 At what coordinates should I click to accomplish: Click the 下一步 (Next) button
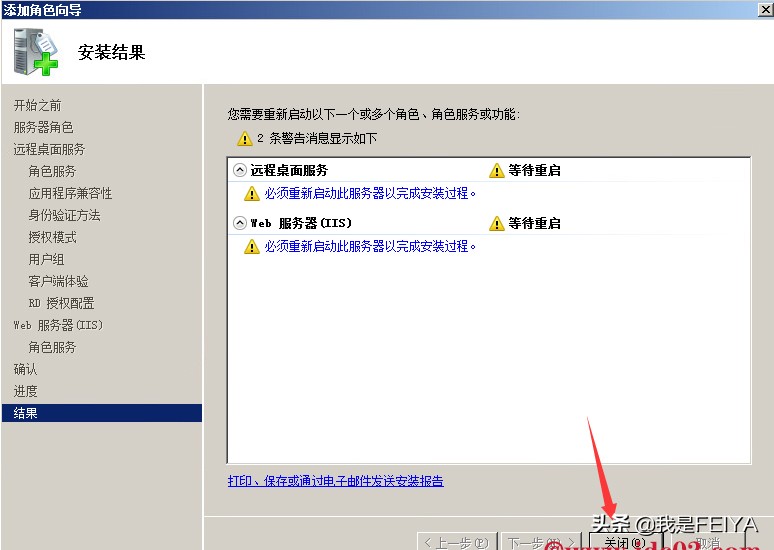[542, 542]
